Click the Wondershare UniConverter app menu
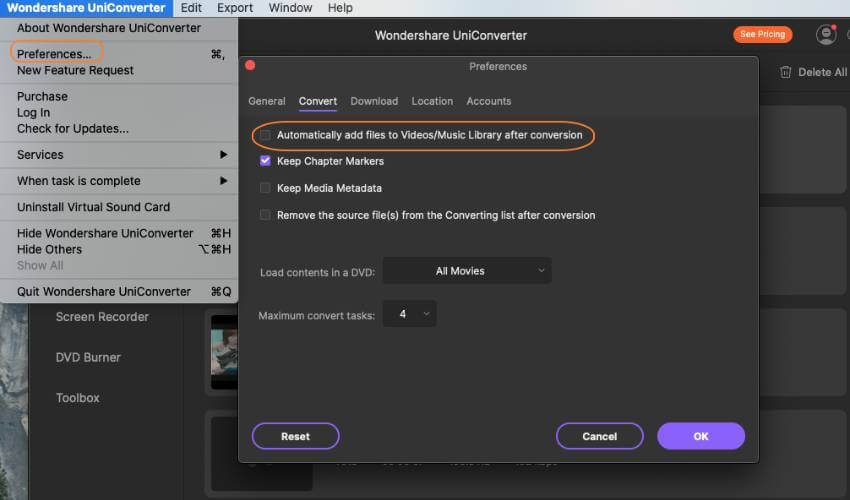The width and height of the screenshot is (850, 500). (86, 8)
